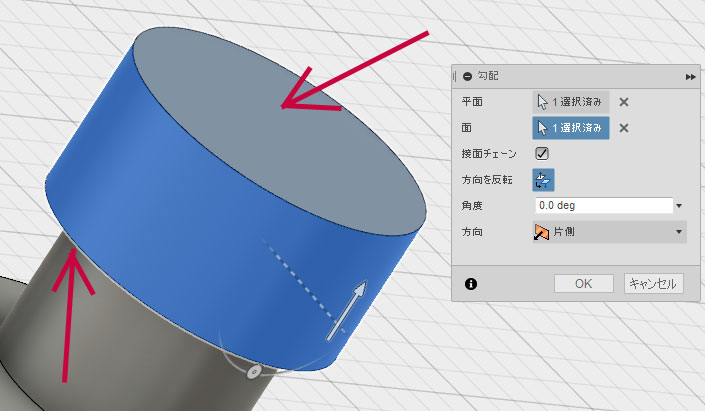This screenshot has width=705, height=411.
Task: Click the grip handle left of 勾配 title
Action: [455, 77]
